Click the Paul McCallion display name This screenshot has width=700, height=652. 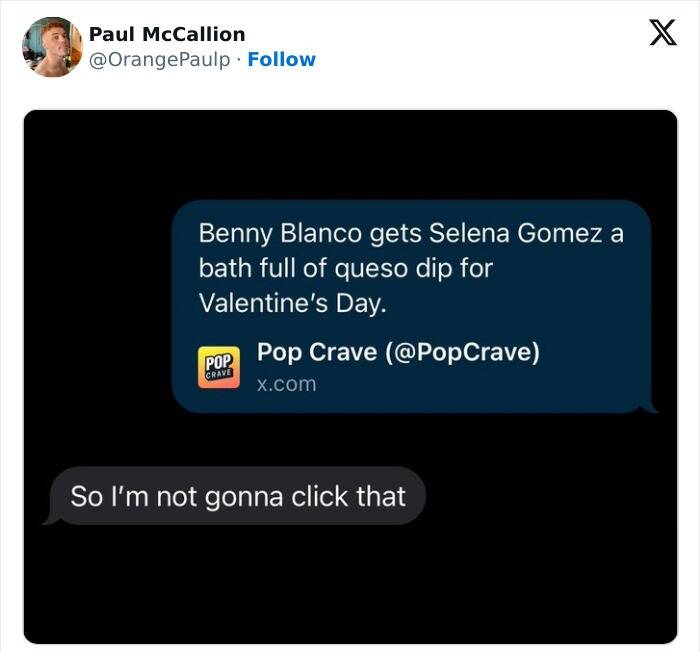167,34
